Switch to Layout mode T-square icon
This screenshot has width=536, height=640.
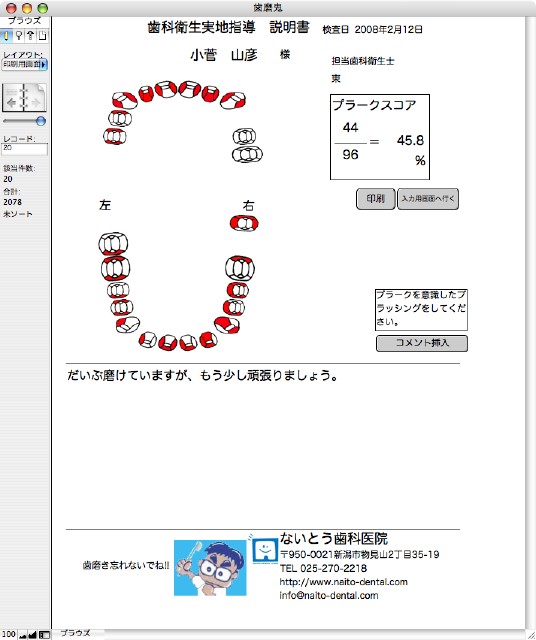31,36
